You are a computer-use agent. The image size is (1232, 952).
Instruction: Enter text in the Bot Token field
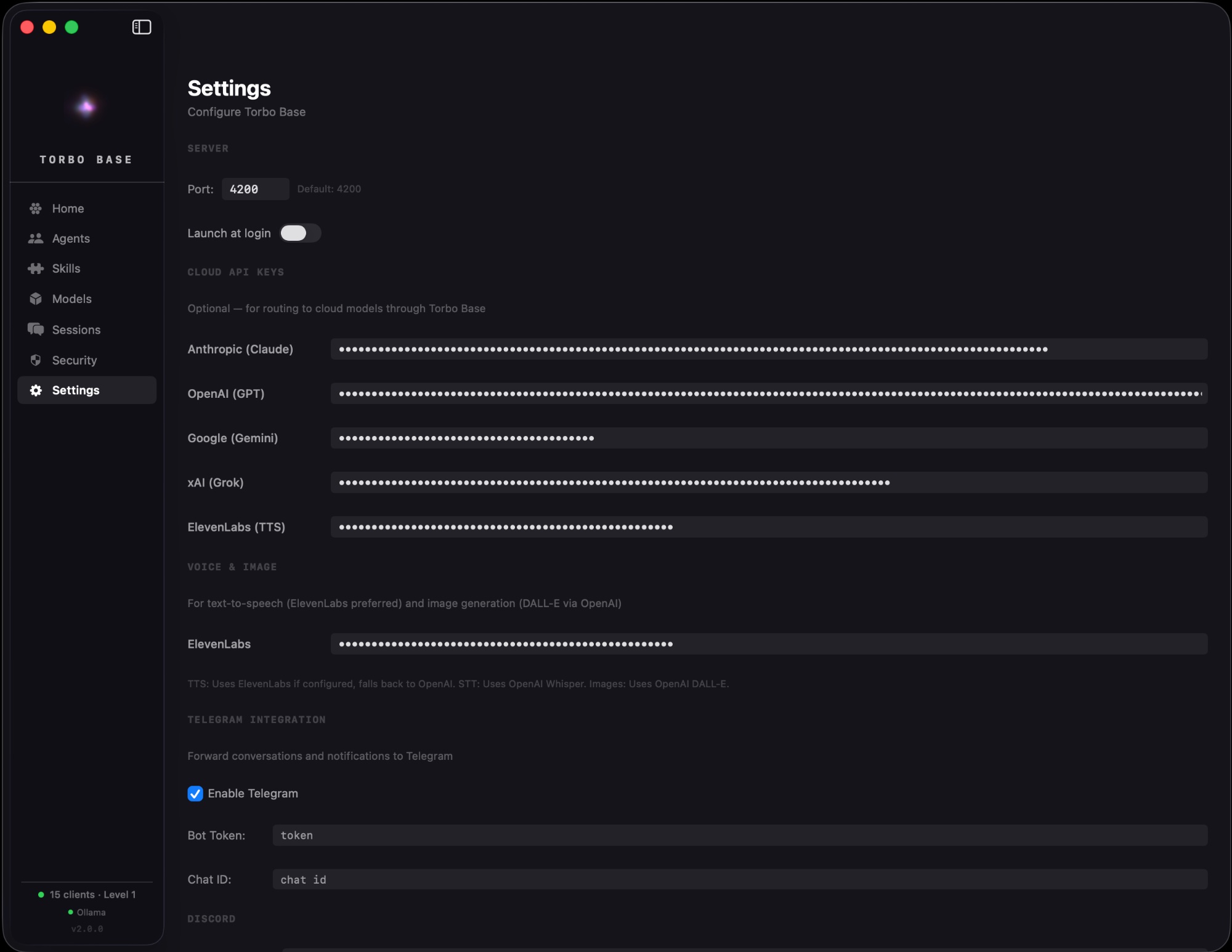point(739,836)
